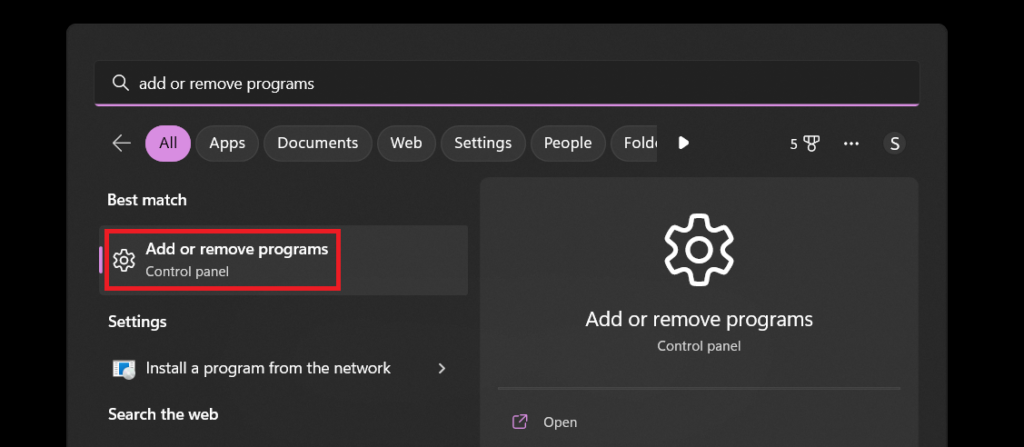
Task: Click the magnifier icon in search box
Action: (121, 83)
